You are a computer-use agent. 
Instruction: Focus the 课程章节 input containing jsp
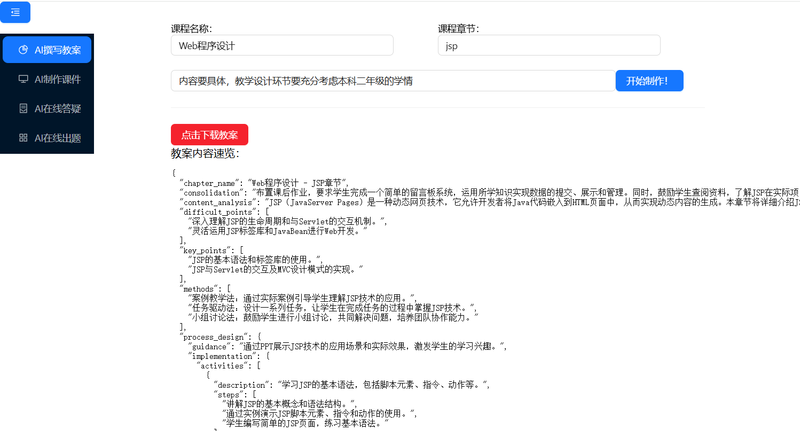point(549,45)
